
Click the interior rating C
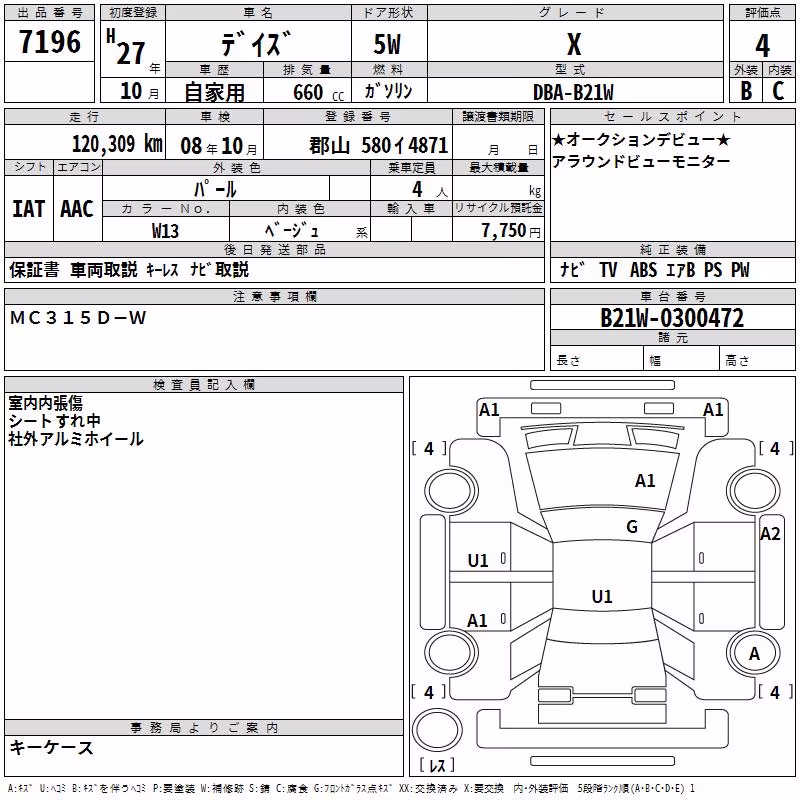(x=778, y=91)
